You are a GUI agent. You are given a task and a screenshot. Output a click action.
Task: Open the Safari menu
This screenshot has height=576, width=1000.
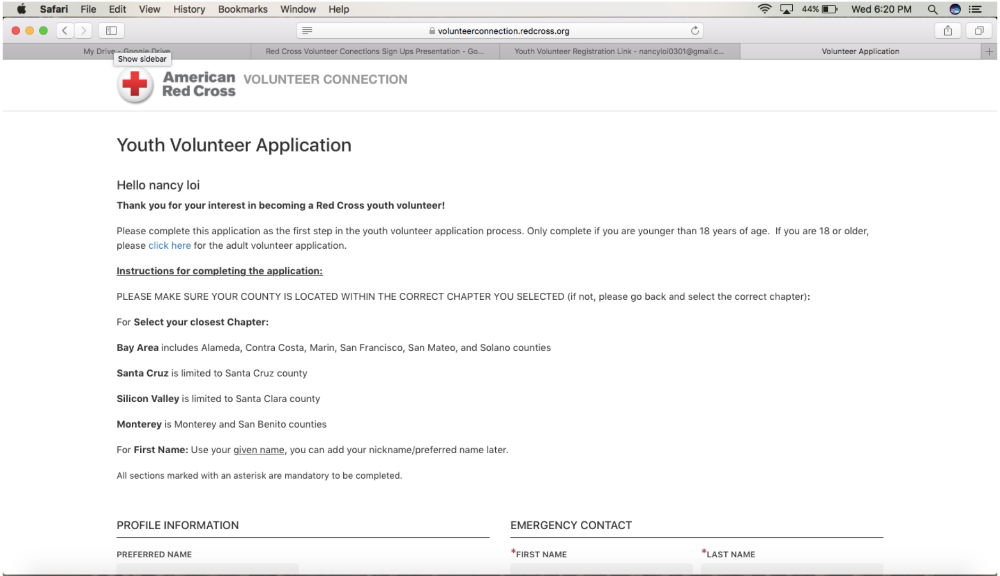point(55,9)
